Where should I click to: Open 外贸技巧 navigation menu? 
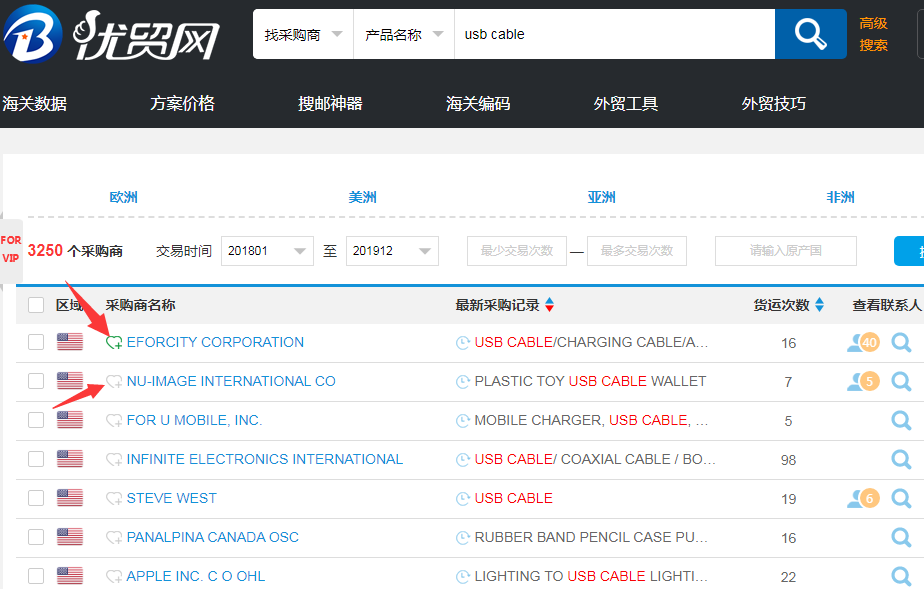[774, 104]
